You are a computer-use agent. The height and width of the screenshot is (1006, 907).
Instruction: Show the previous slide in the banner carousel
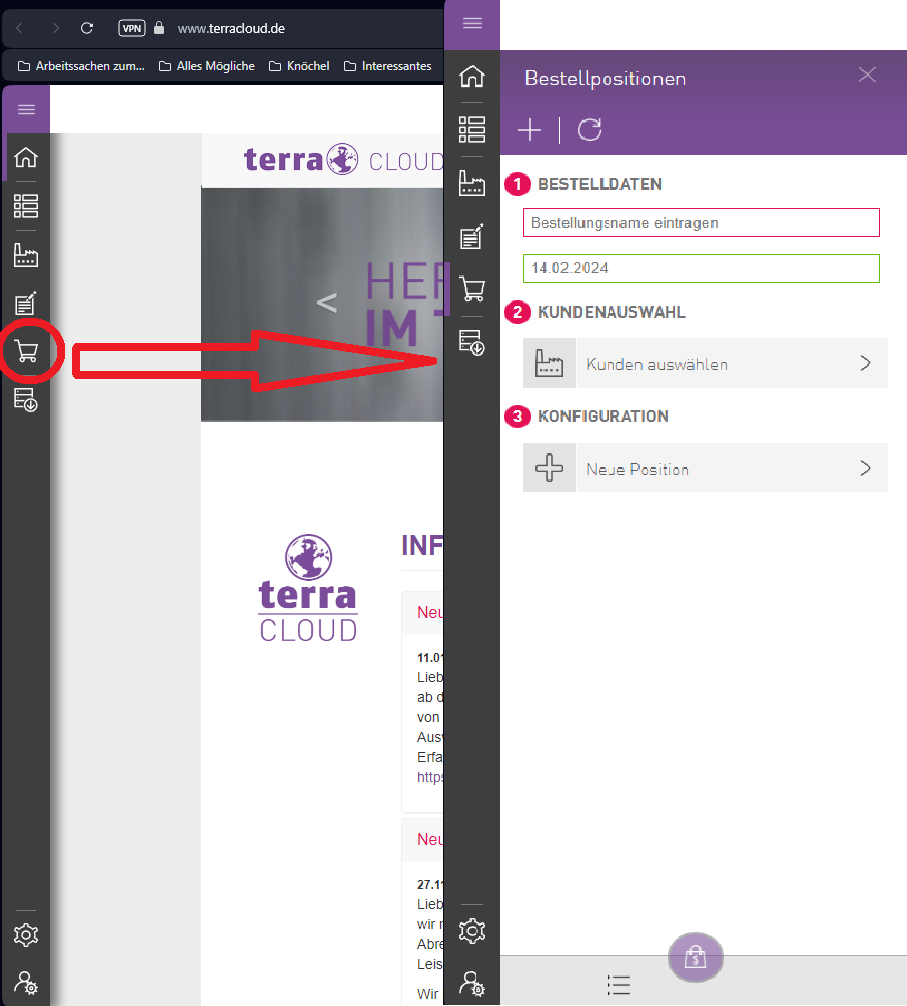pyautogui.click(x=326, y=302)
